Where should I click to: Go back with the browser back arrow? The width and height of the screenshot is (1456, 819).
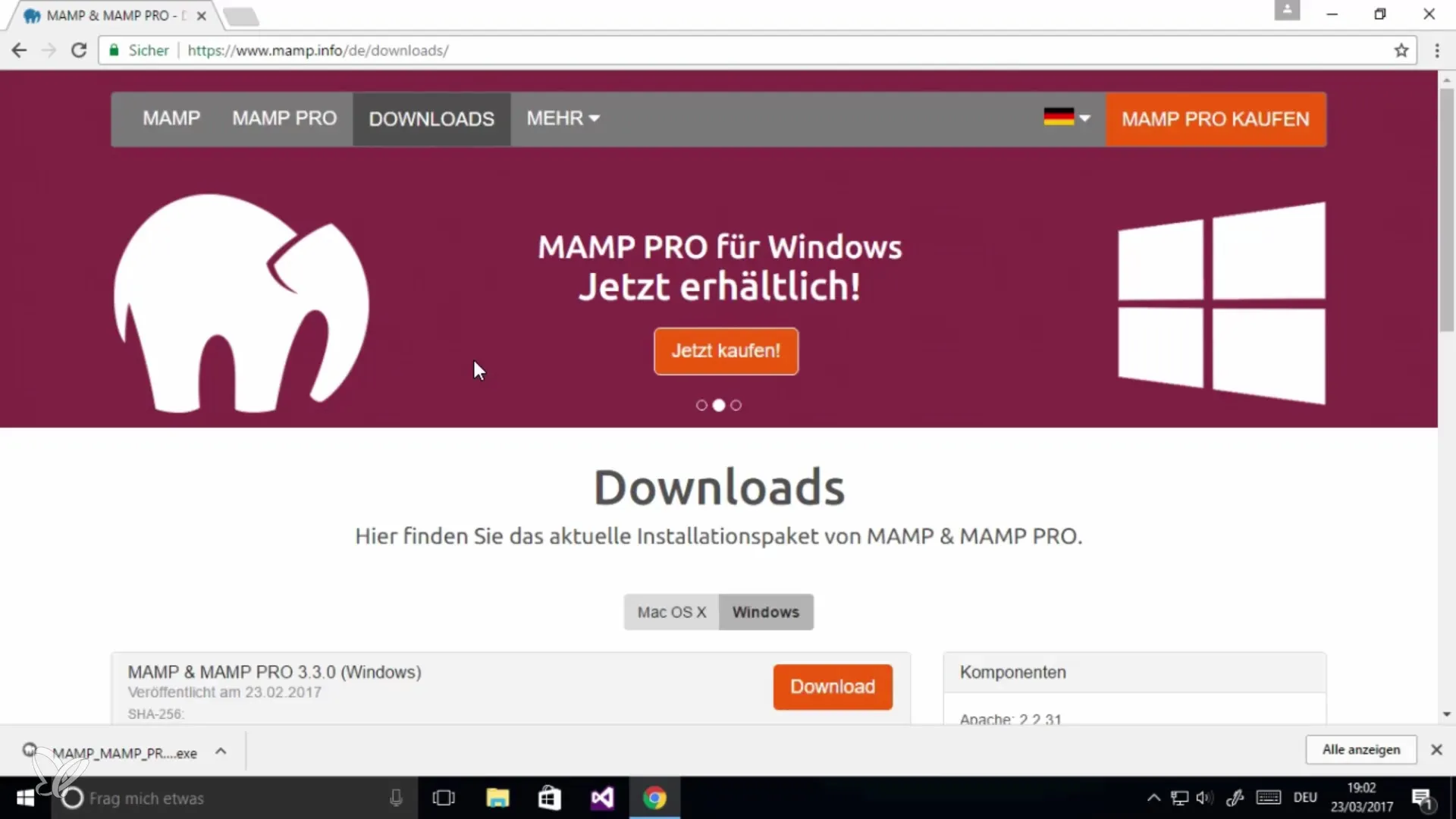click(19, 50)
